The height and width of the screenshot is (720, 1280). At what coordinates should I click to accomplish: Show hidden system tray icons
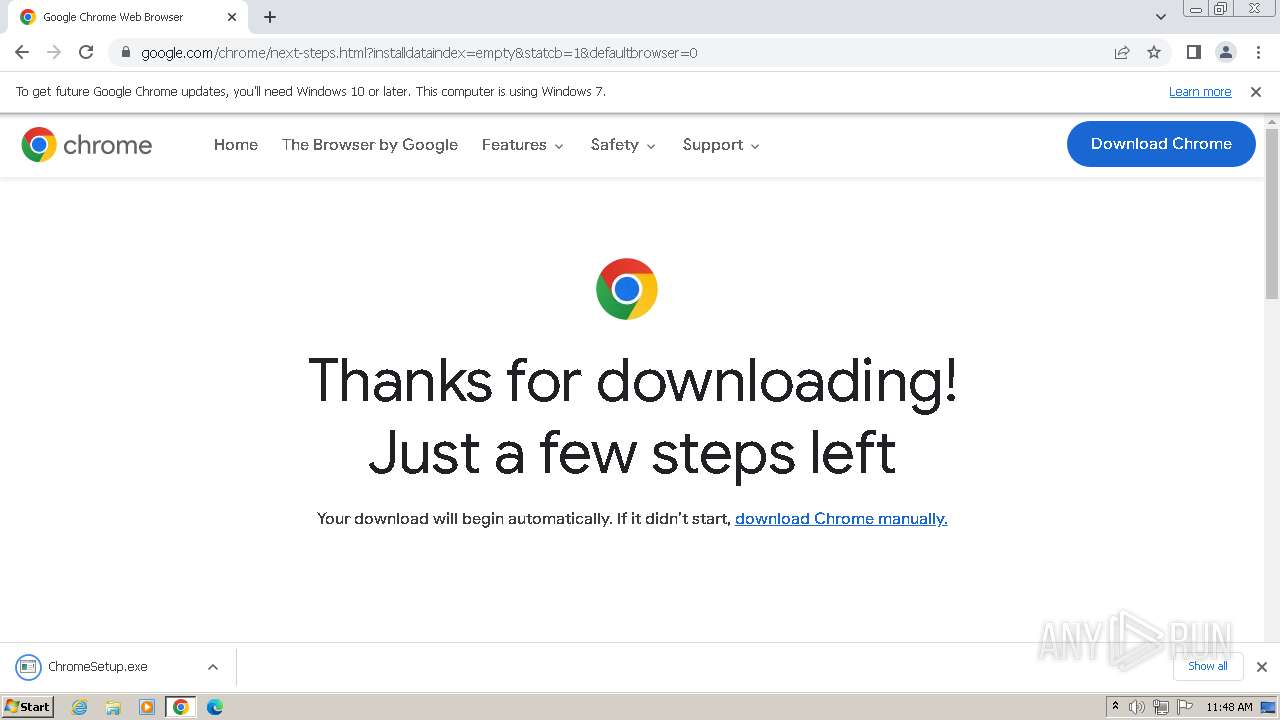pos(1115,707)
